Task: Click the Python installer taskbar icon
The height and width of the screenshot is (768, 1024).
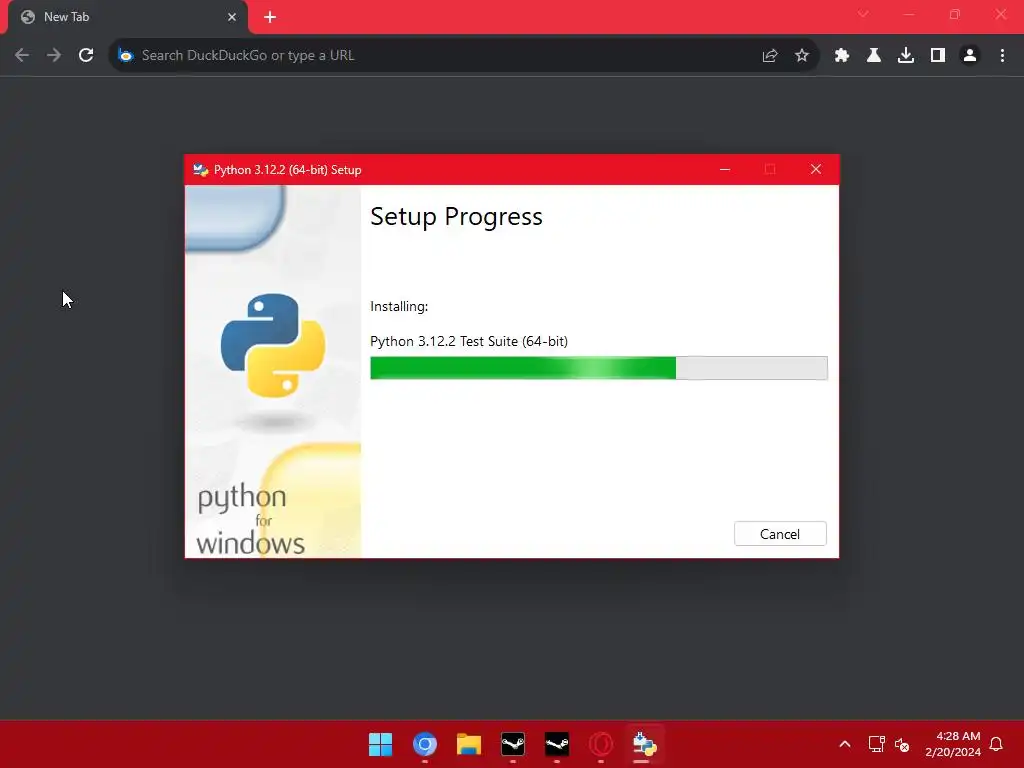Action: coord(645,744)
